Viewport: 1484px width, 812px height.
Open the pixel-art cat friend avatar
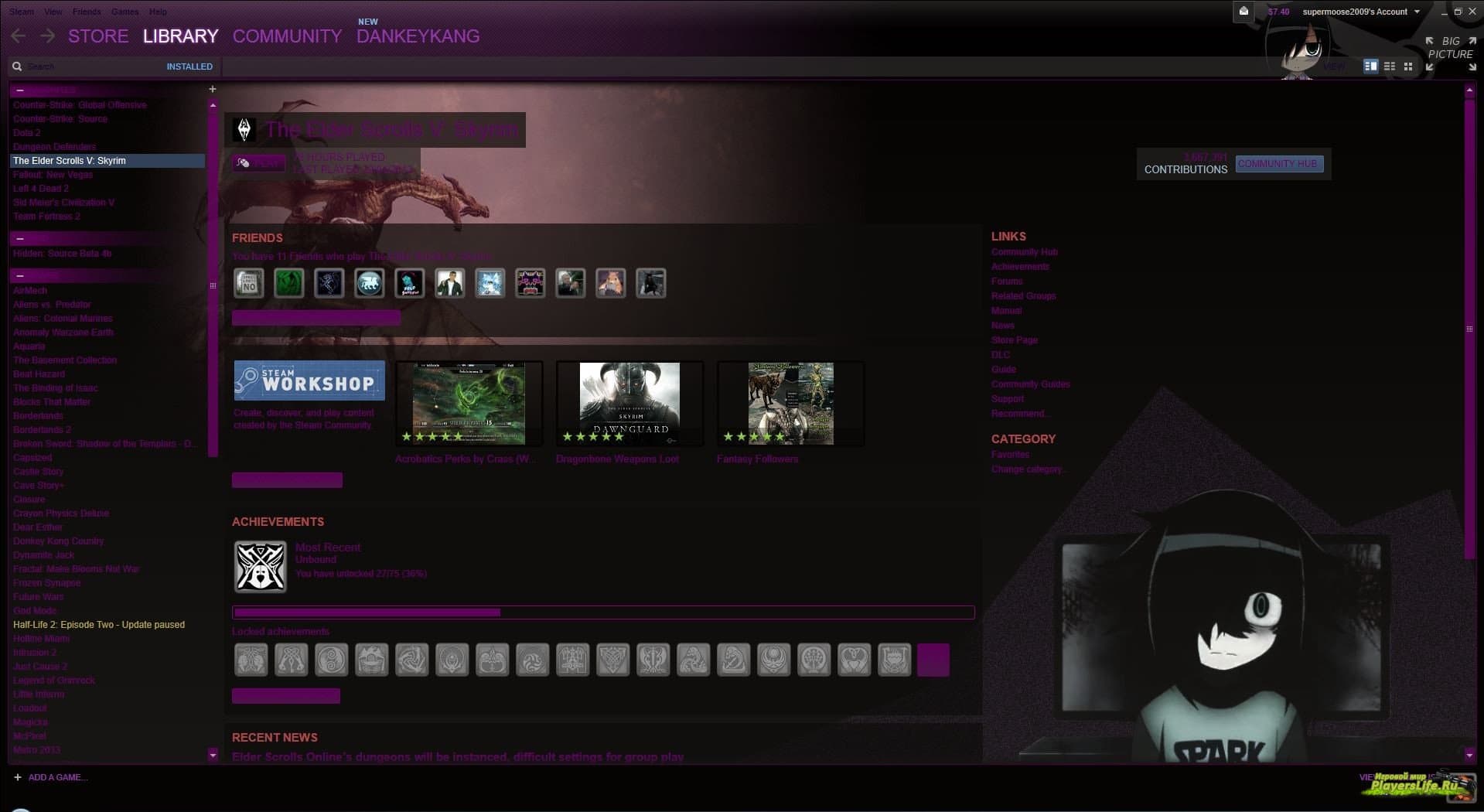tap(530, 283)
